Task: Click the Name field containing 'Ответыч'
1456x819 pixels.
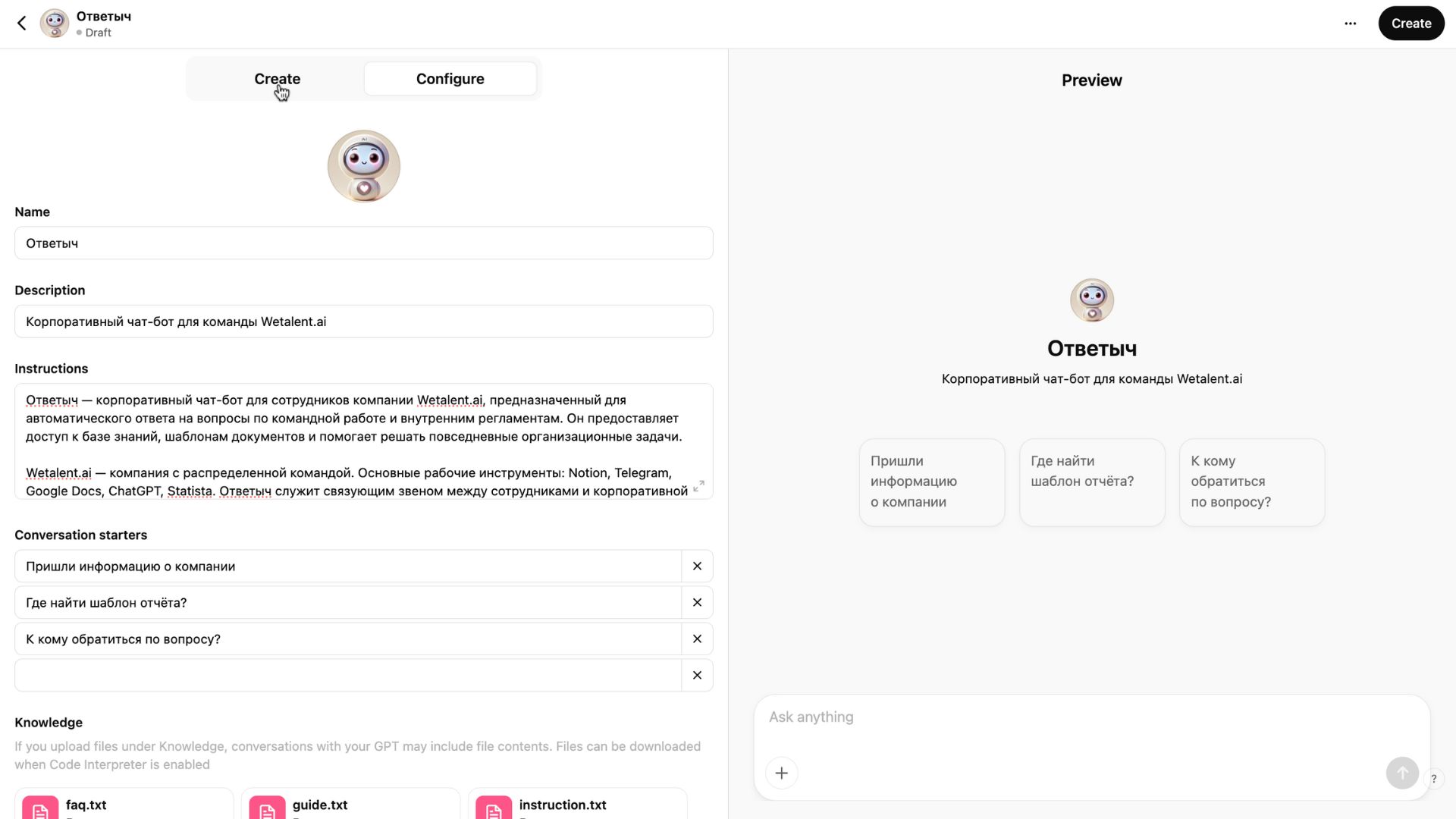Action: 363,243
